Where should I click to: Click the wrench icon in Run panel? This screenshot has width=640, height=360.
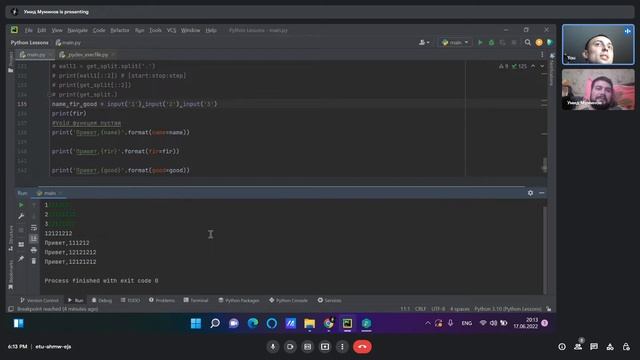point(21,216)
